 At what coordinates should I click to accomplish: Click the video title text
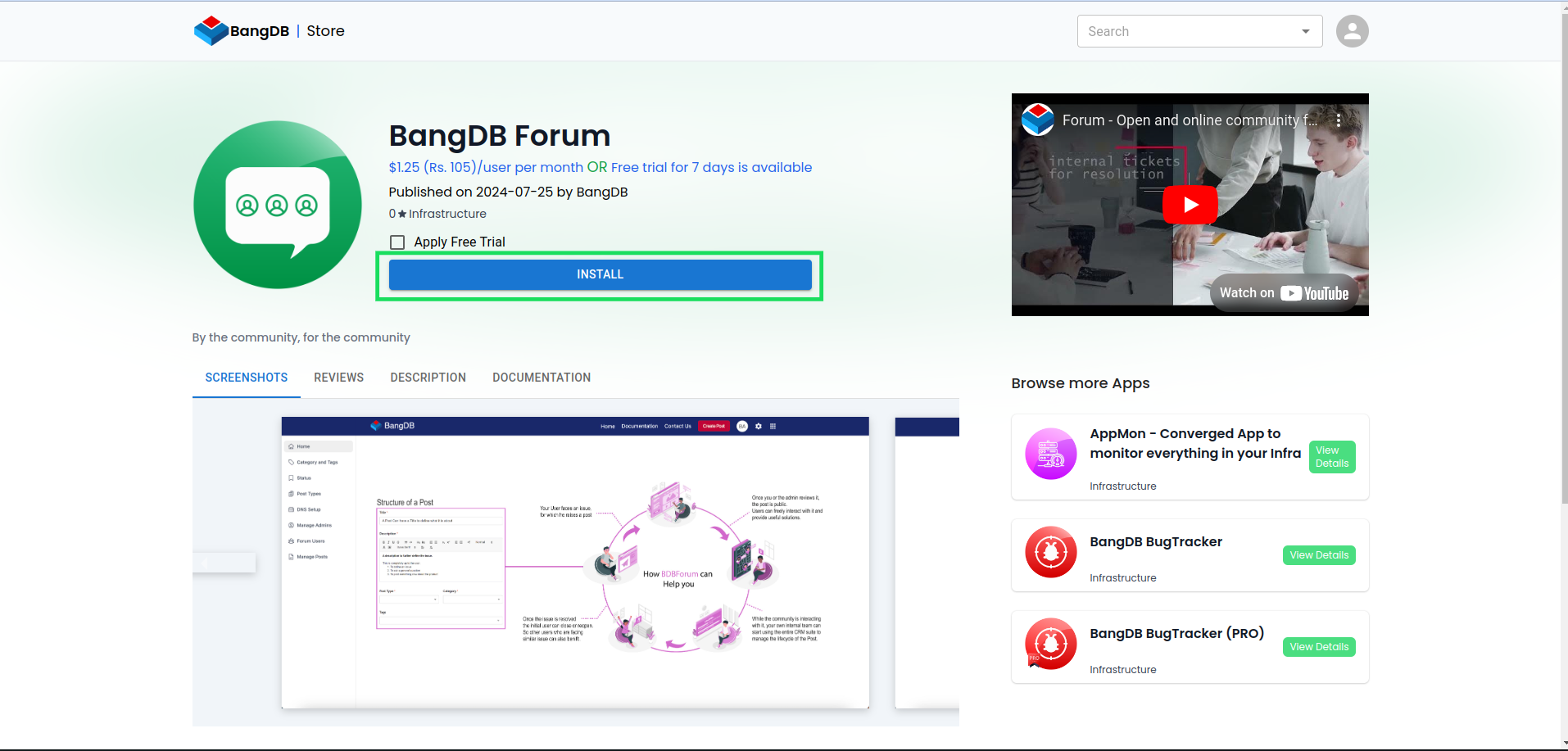(1190, 120)
